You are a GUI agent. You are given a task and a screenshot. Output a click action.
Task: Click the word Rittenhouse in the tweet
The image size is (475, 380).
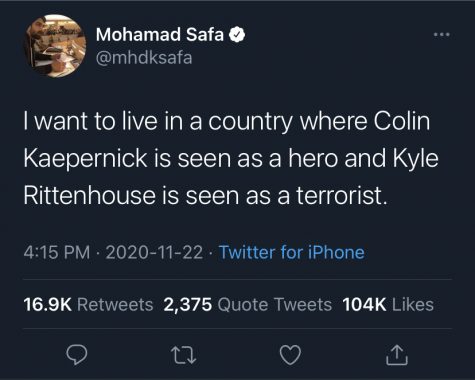coord(90,195)
